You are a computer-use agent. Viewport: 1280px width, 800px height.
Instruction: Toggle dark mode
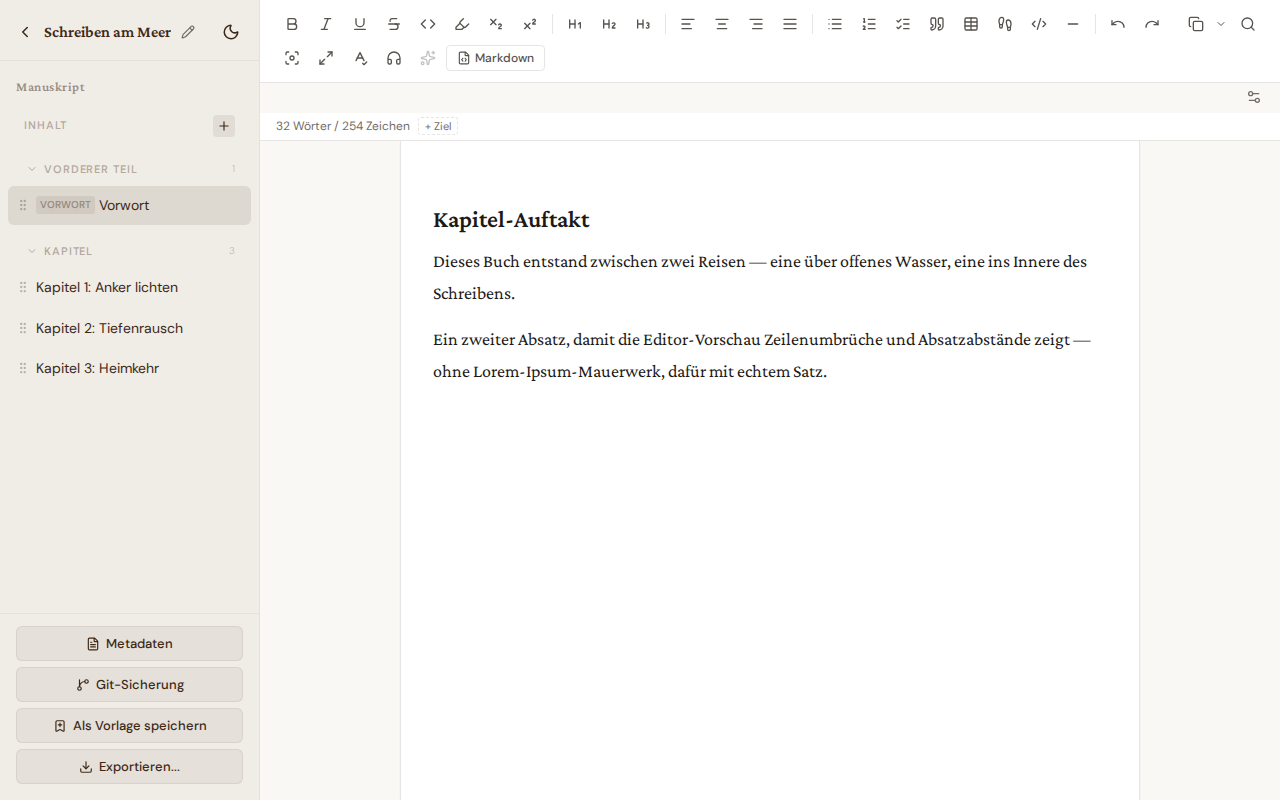(231, 32)
